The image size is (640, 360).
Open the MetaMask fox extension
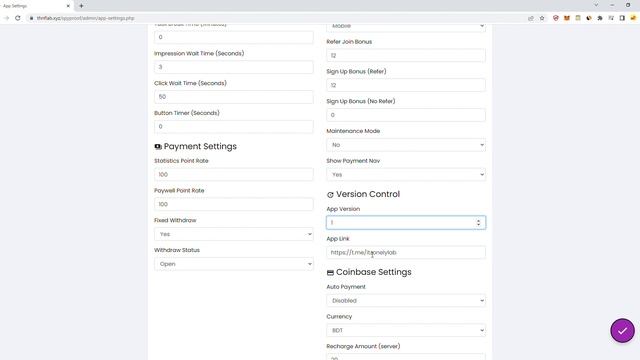567,18
